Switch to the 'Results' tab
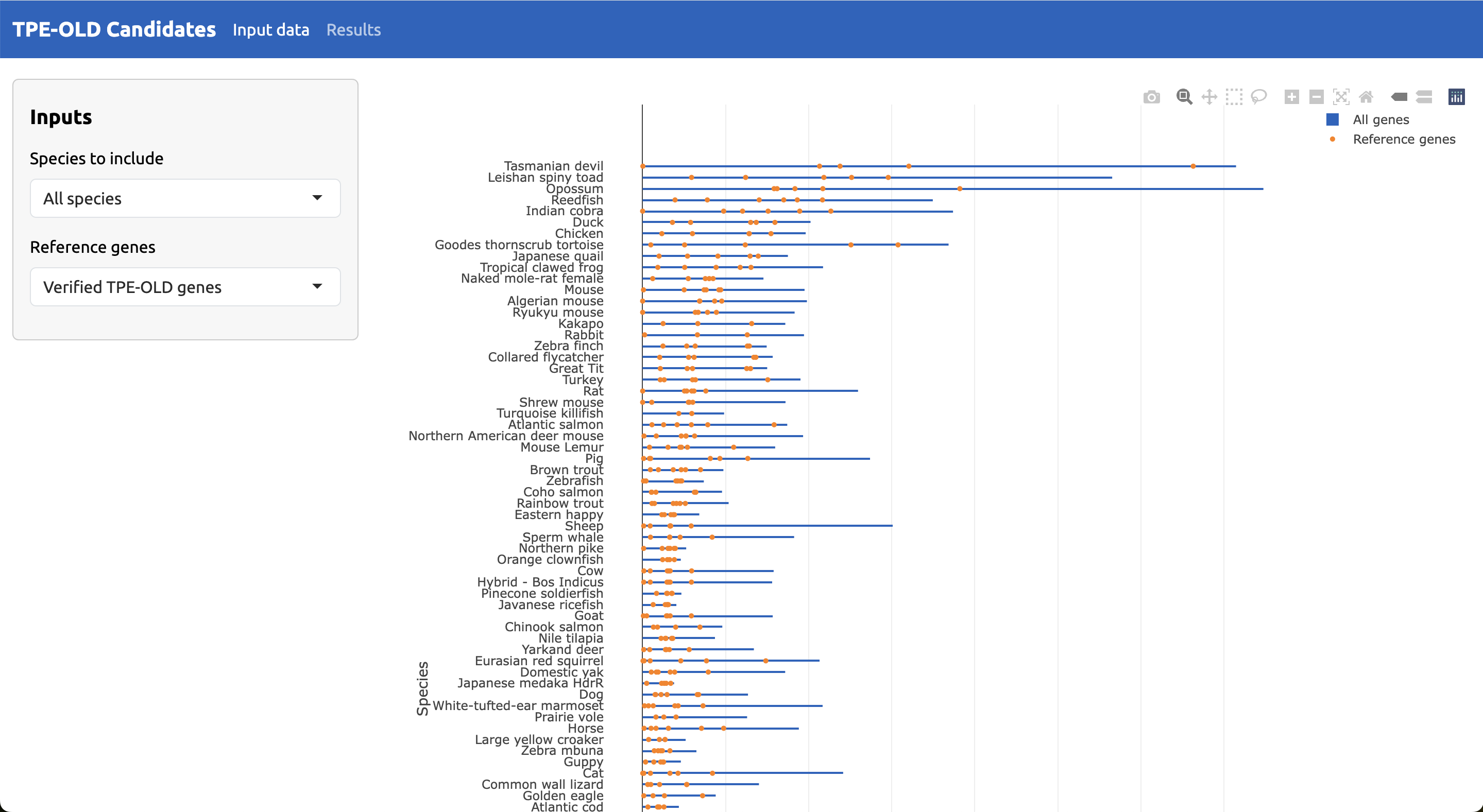Image resolution: width=1483 pixels, height=812 pixels. 353,29
